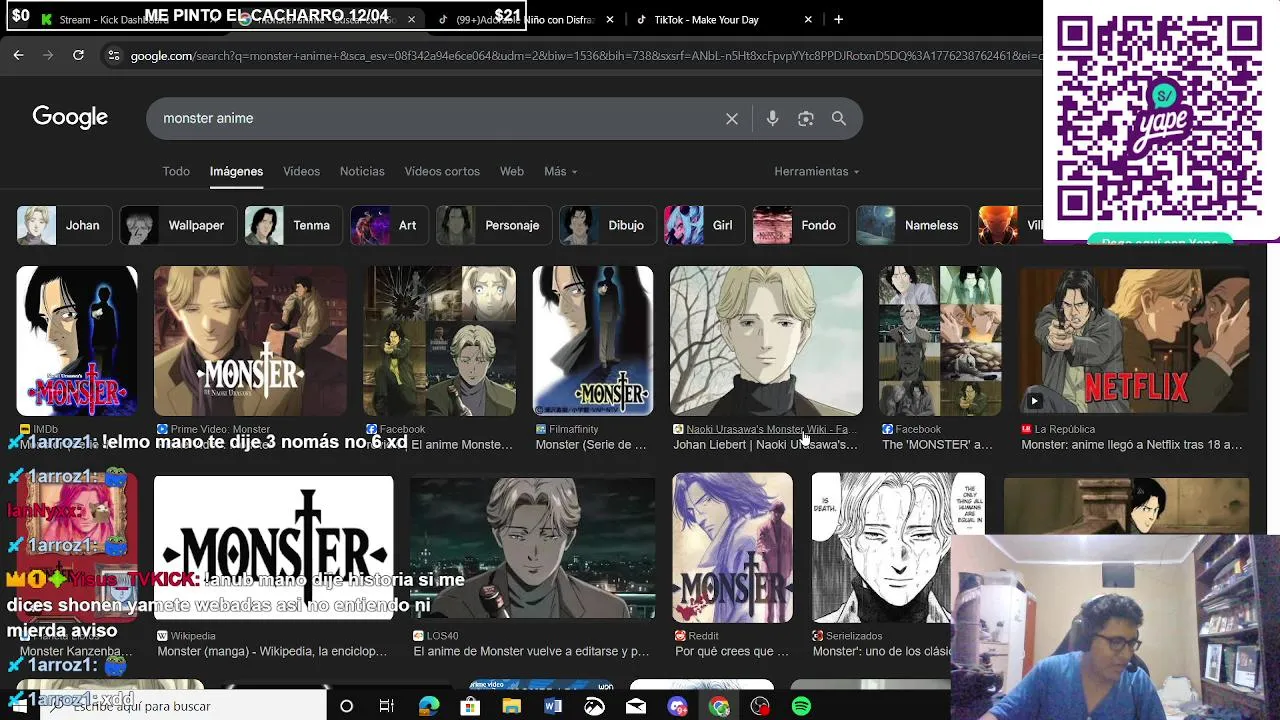
Task: Clear the search box with the X icon
Action: tap(732, 119)
